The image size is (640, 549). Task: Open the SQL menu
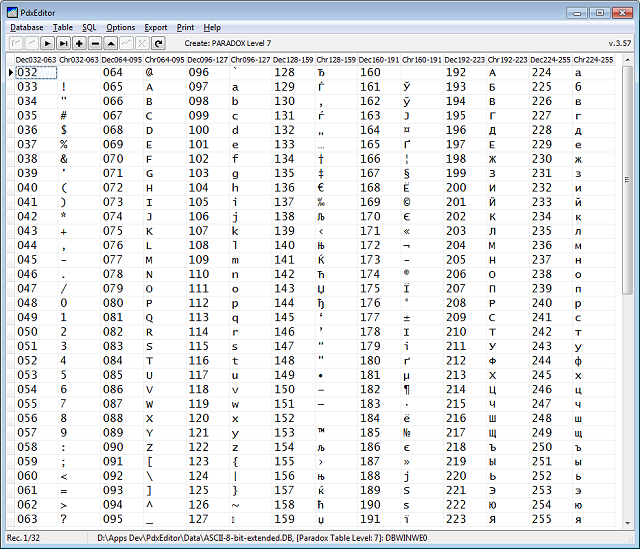90,27
